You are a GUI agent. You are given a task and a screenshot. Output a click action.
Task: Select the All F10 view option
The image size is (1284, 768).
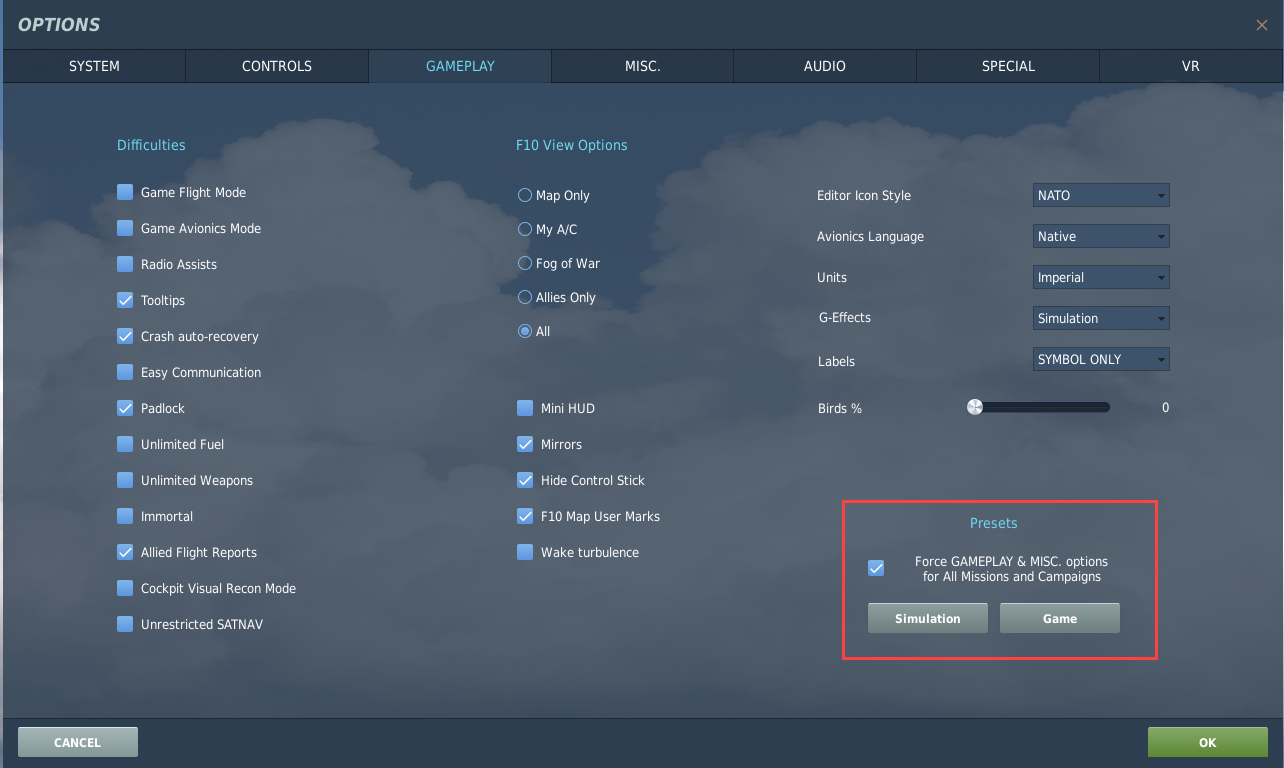tap(525, 331)
